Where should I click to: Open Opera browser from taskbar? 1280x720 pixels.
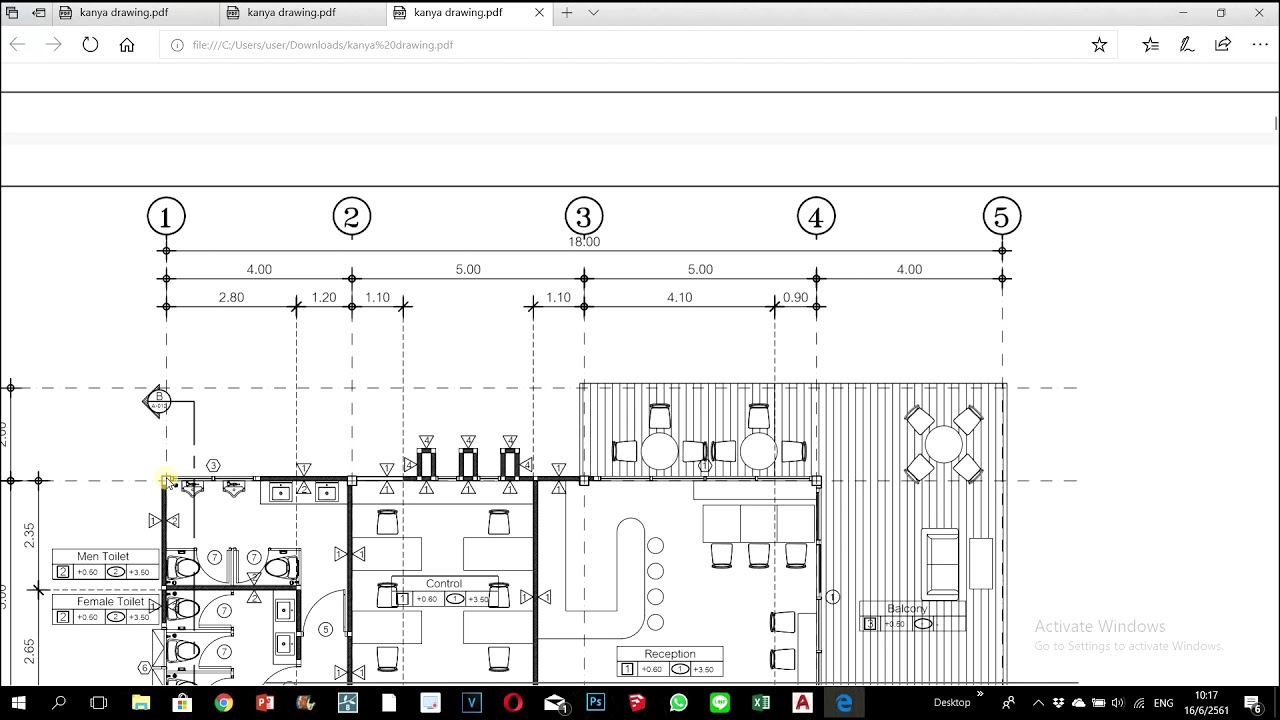pyautogui.click(x=513, y=703)
